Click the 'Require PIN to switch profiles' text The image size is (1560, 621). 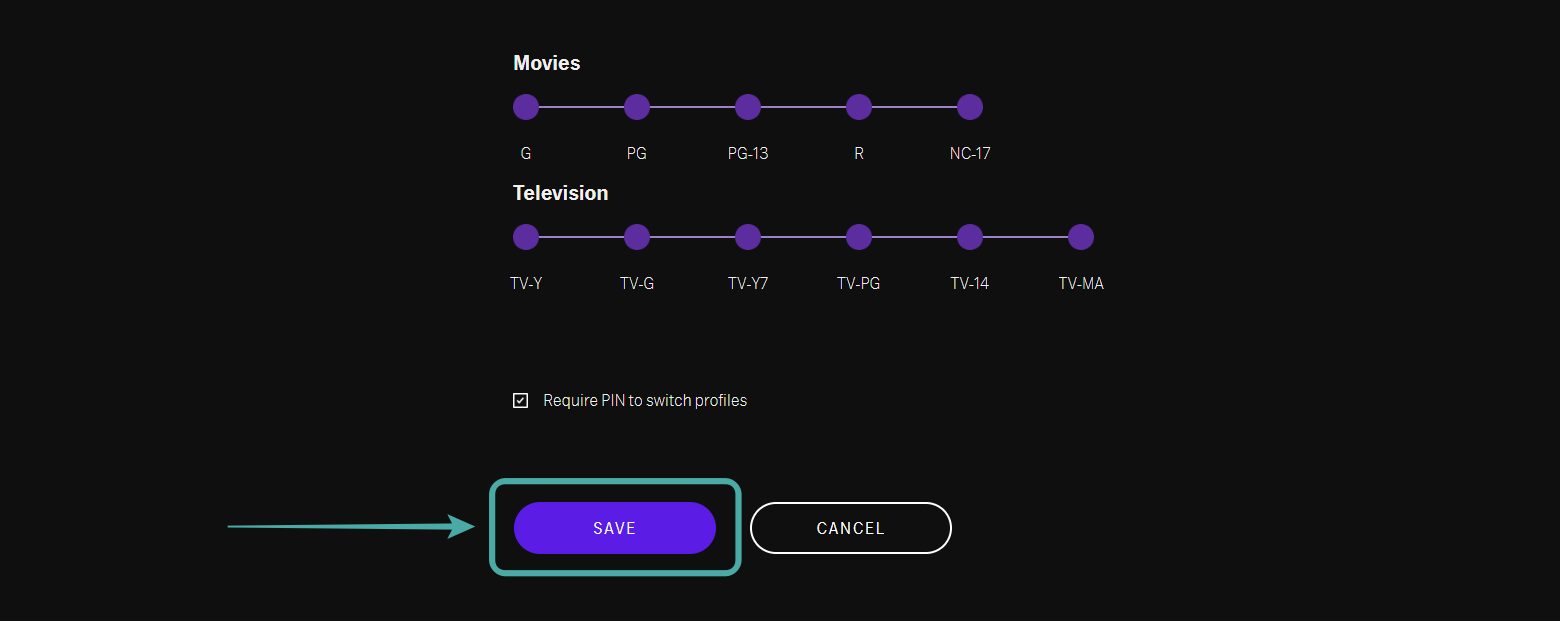coord(645,401)
